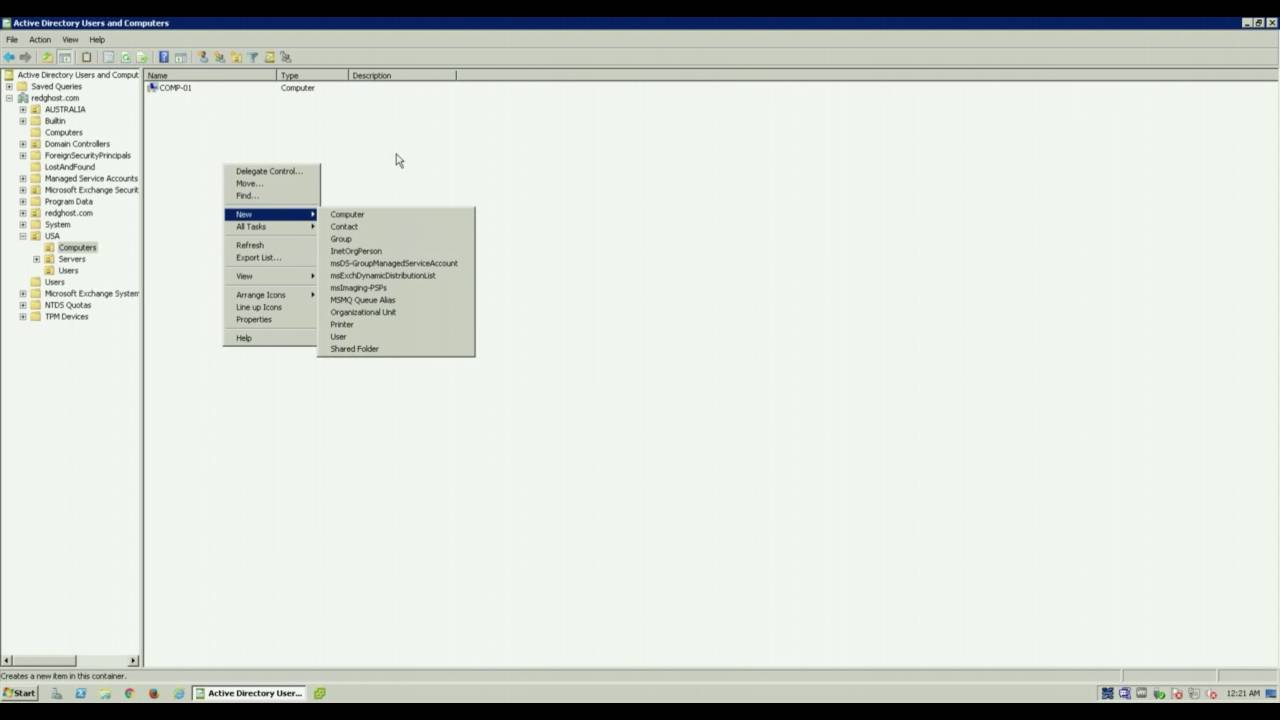The image size is (1280, 720).
Task: Open PowerShell from the taskbar
Action: tap(80, 693)
